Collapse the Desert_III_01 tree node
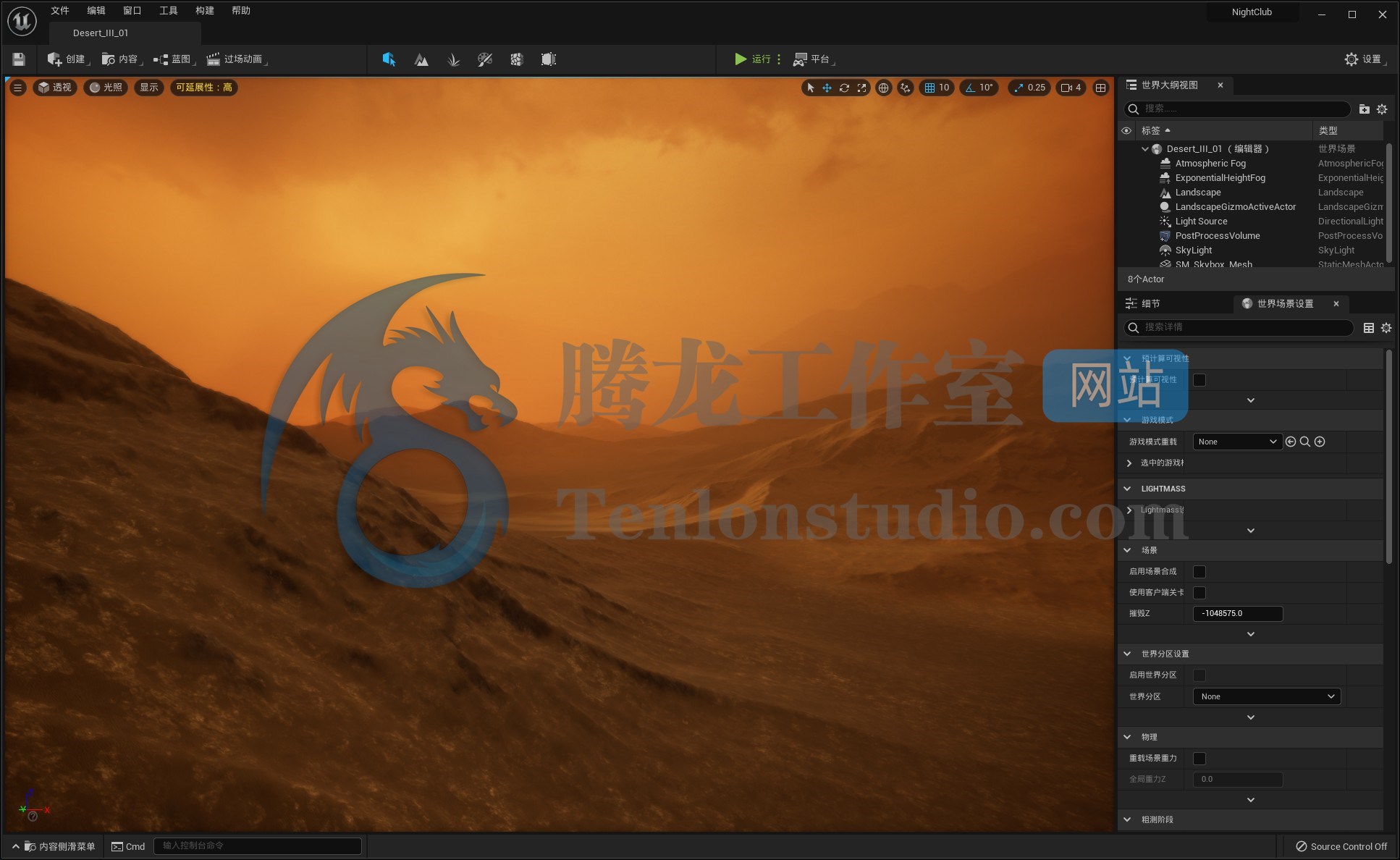The image size is (1400, 860). pyautogui.click(x=1145, y=149)
